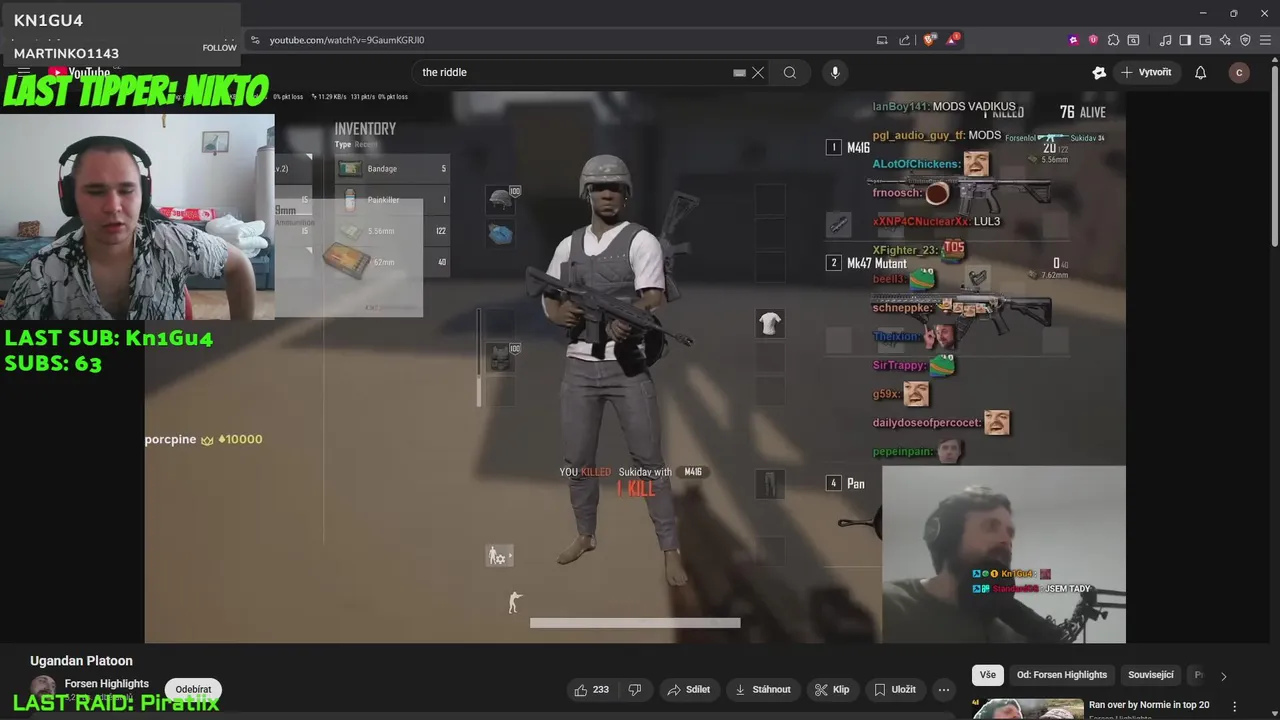Click the page search extension icon
This screenshot has height=720, width=1280.
tap(1133, 40)
